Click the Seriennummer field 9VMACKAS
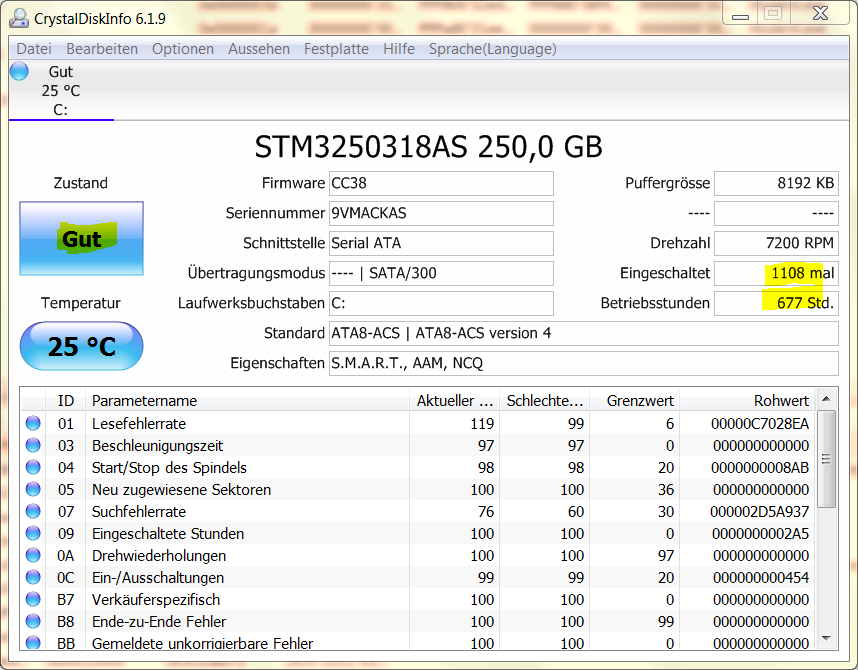Viewport: 858px width, 670px height. [x=441, y=213]
